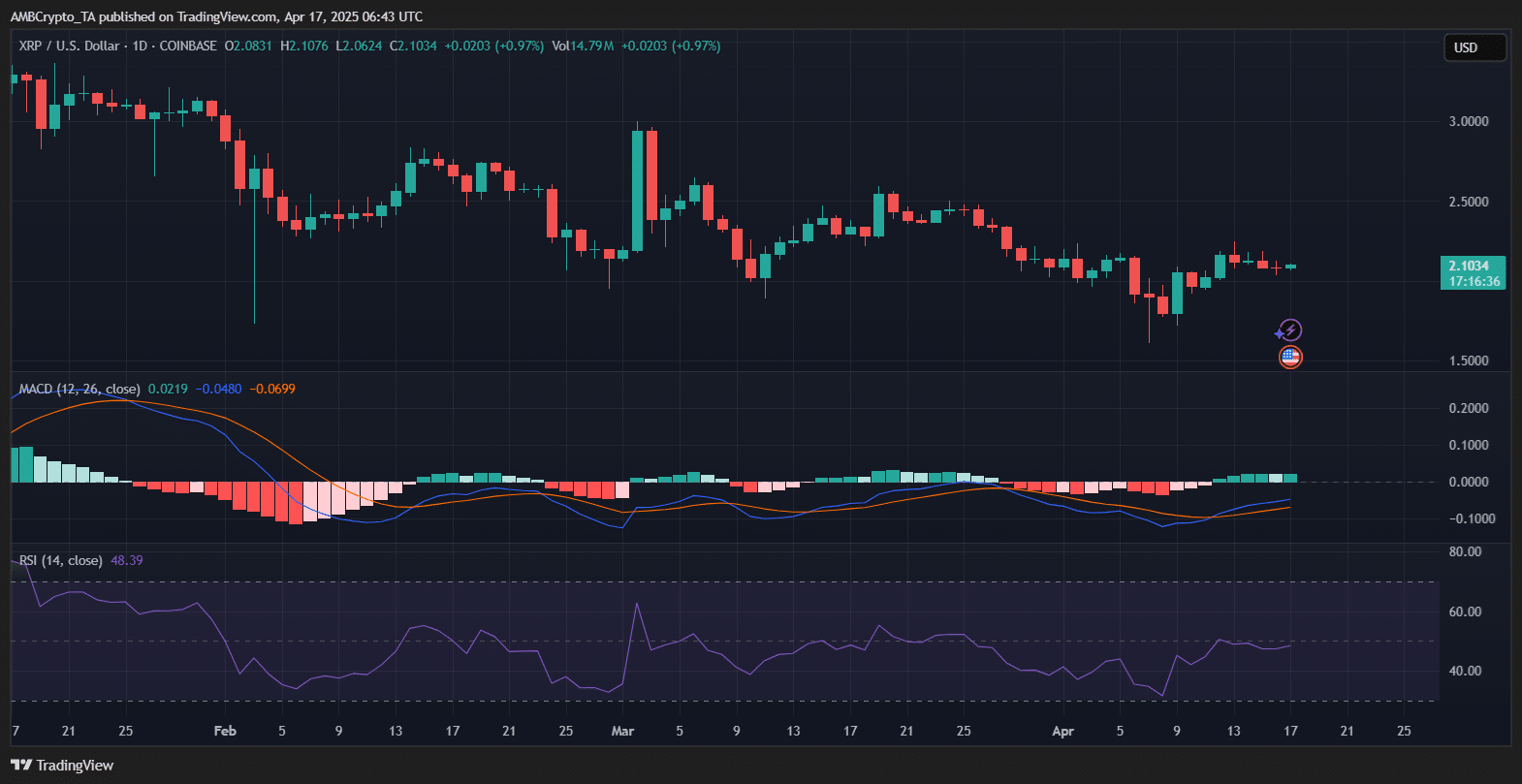
Task: Click the 3.0000 price axis label
Action: pyautogui.click(x=1469, y=121)
